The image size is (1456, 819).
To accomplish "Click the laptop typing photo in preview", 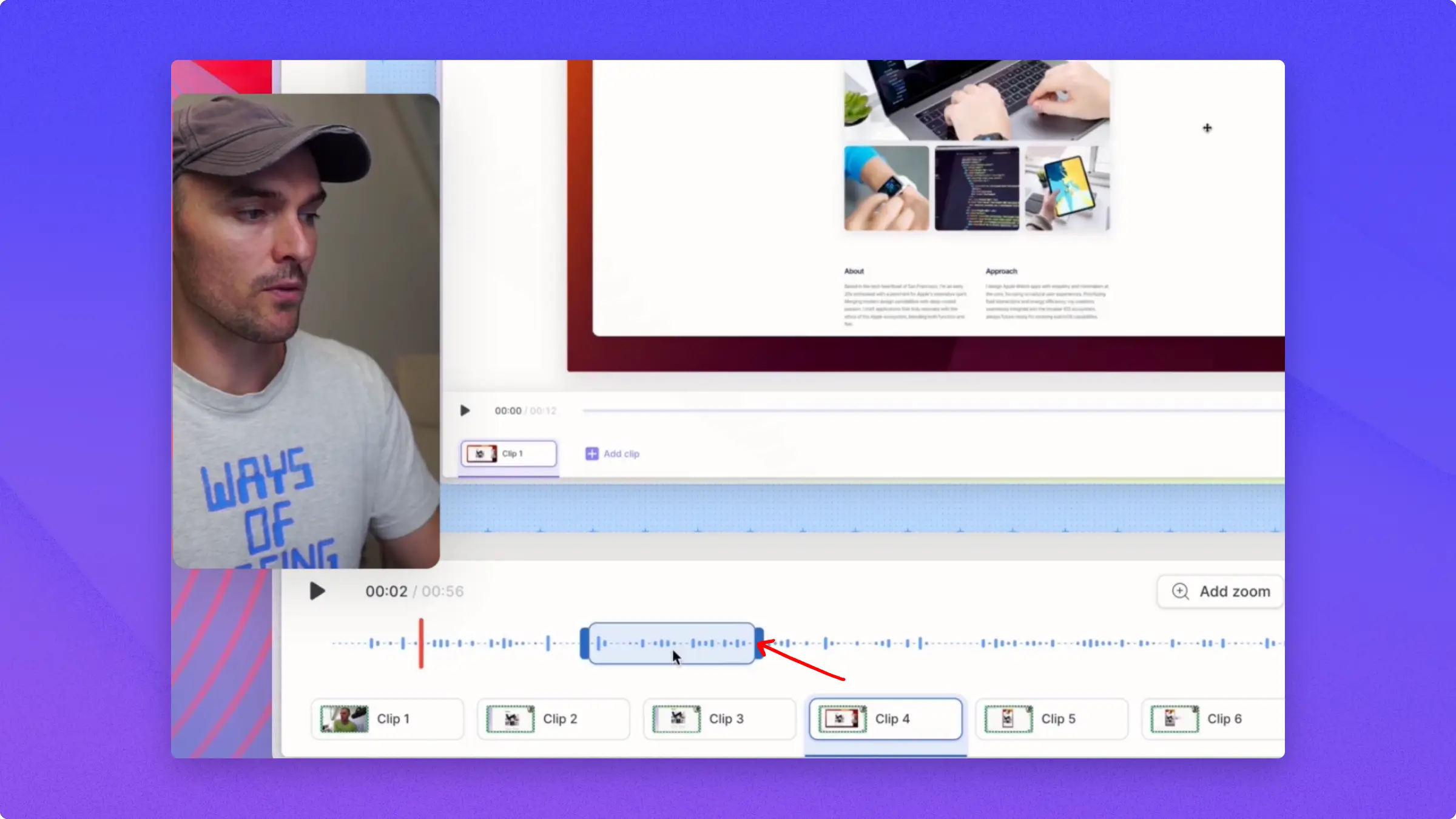I will [977, 100].
